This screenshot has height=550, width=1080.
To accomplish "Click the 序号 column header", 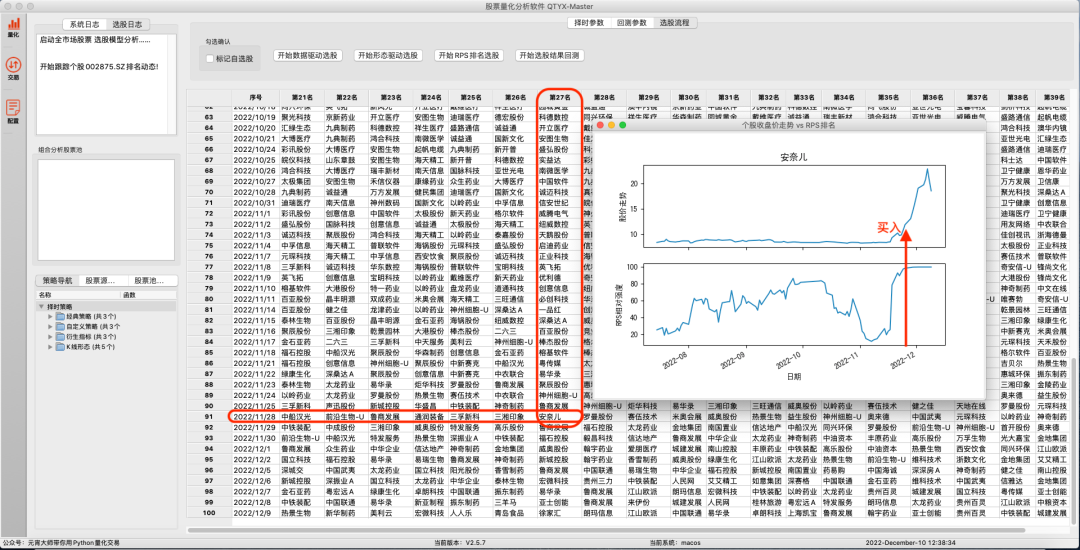I will (x=256, y=98).
